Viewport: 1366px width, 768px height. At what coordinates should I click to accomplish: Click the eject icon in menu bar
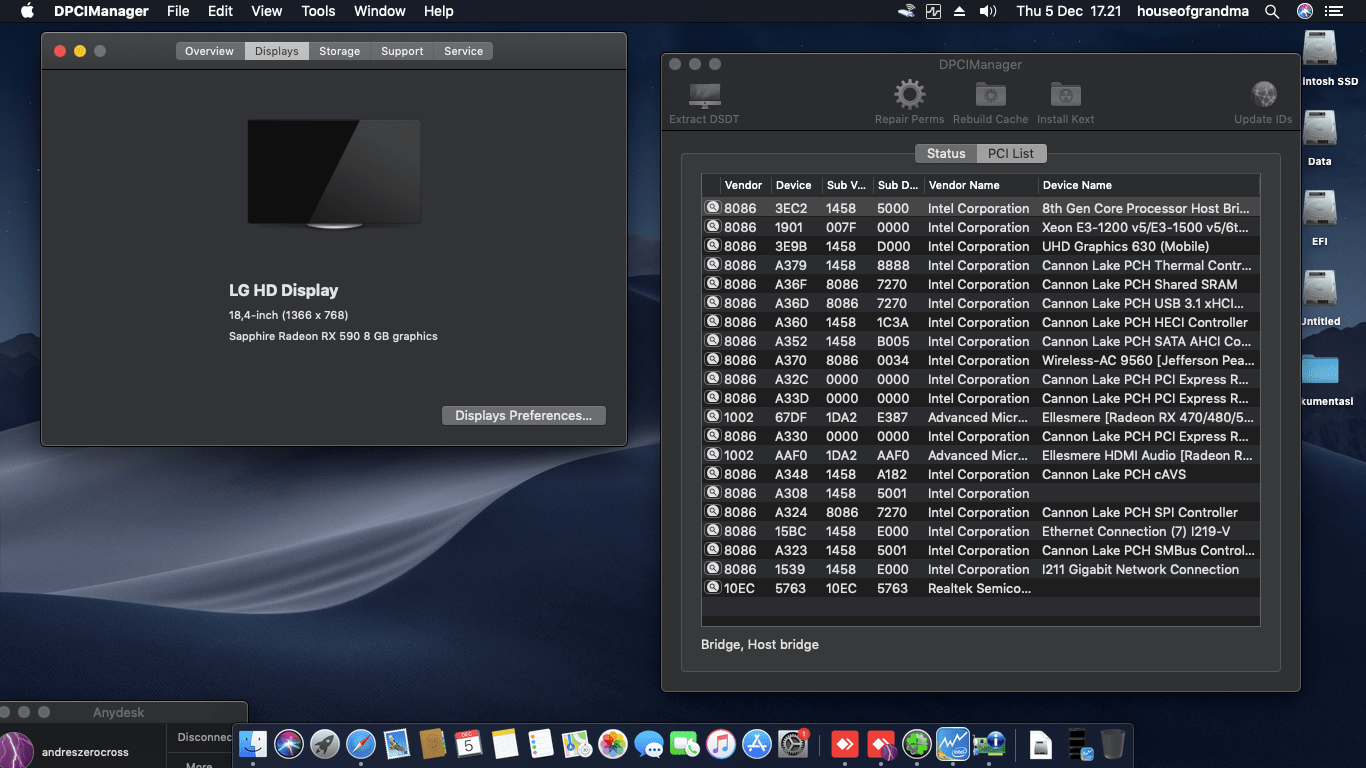960,11
